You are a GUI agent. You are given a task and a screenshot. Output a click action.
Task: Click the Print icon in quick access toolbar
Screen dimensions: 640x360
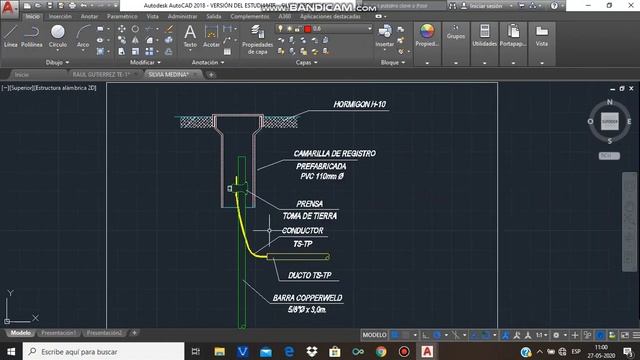click(x=72, y=6)
